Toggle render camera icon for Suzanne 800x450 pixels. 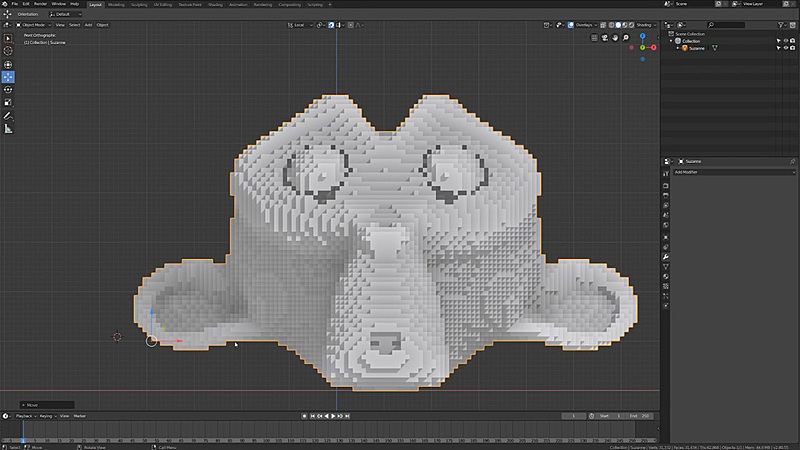tap(792, 48)
